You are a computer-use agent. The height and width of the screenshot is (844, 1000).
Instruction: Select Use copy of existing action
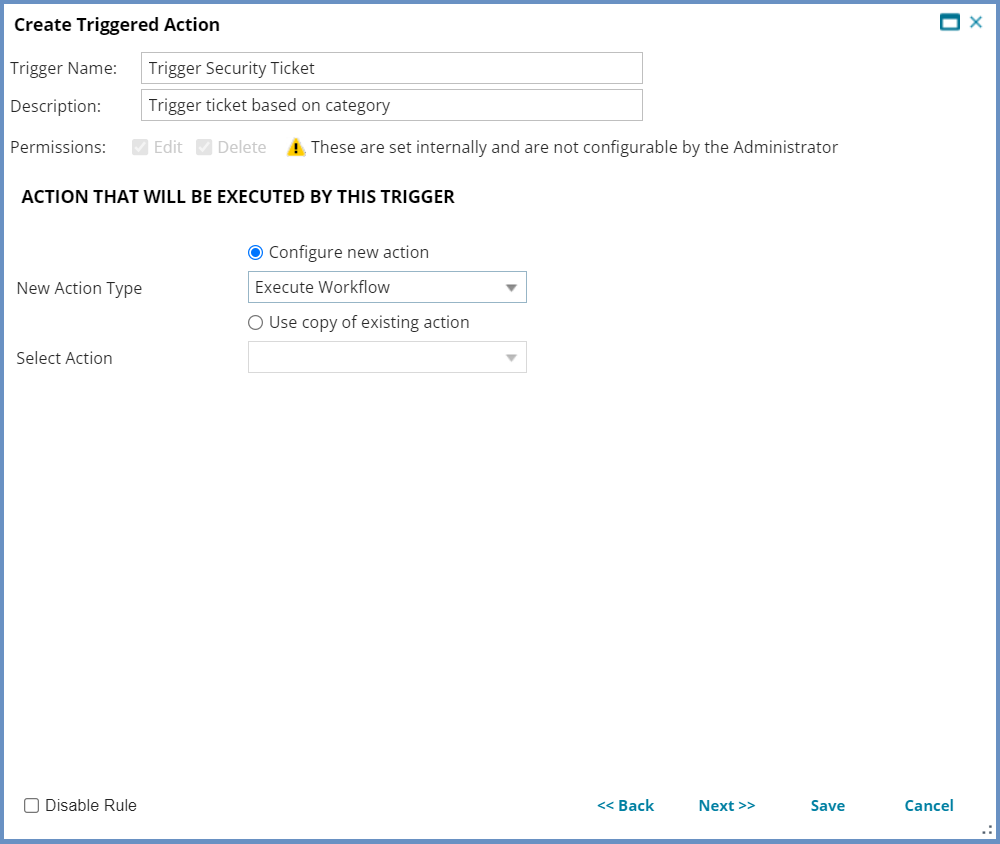point(255,323)
